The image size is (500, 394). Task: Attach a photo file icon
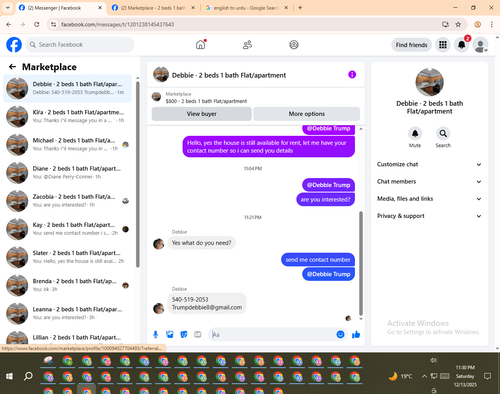click(170, 334)
